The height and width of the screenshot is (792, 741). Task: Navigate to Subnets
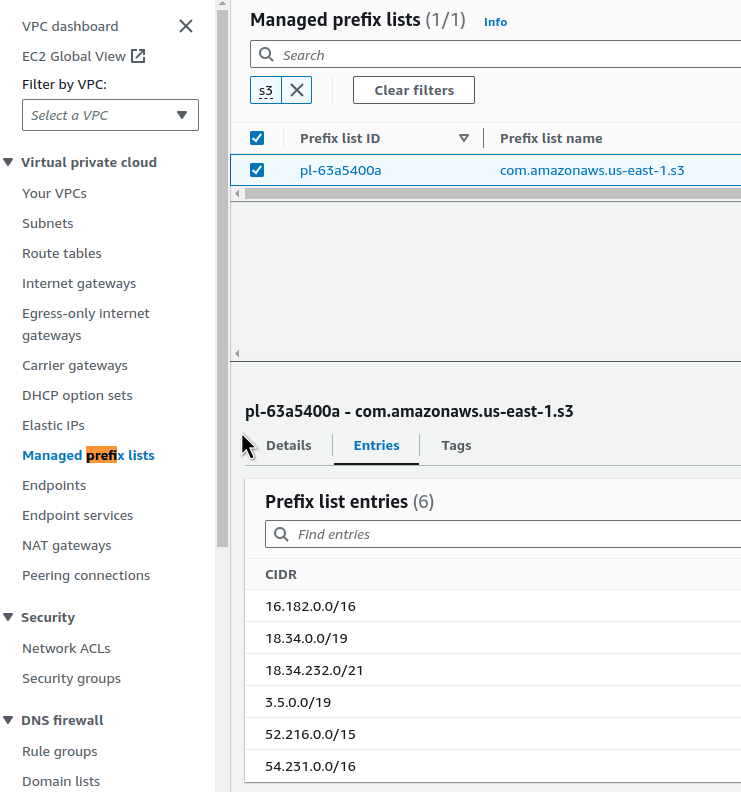click(x=47, y=223)
